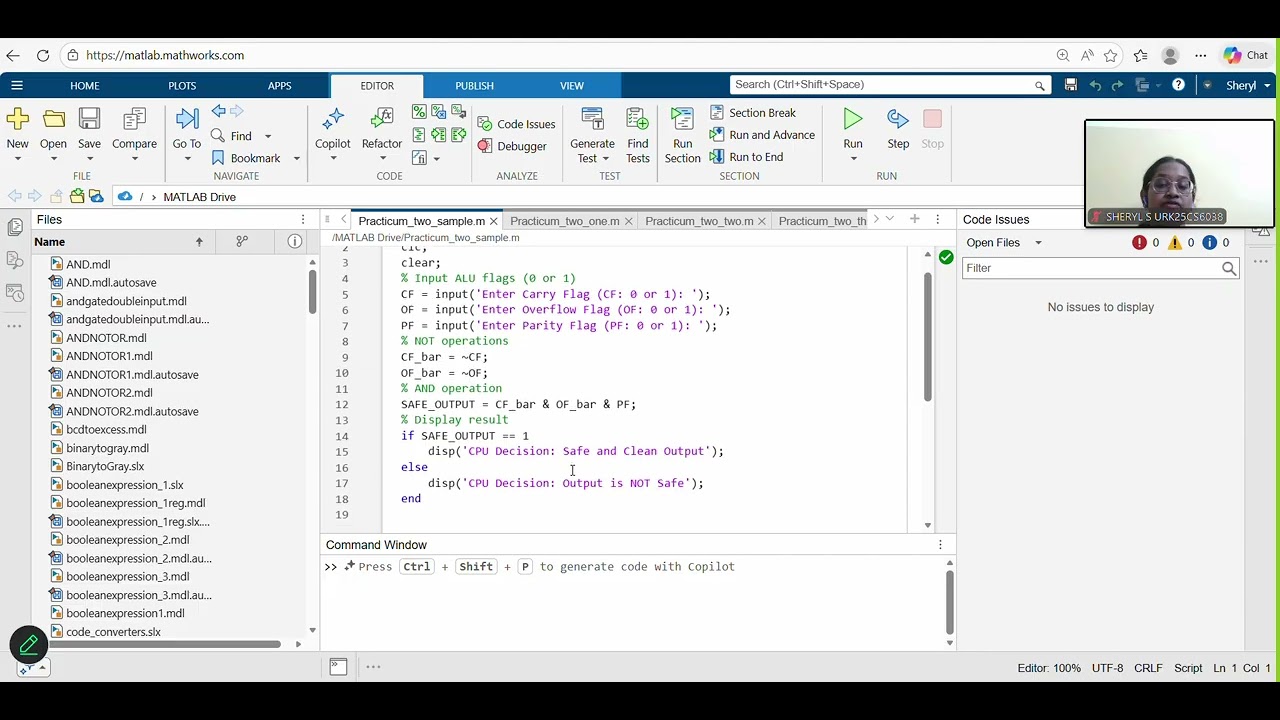Open the source control panel icon in Files header
The width and height of the screenshot is (1280, 720).
(x=241, y=241)
